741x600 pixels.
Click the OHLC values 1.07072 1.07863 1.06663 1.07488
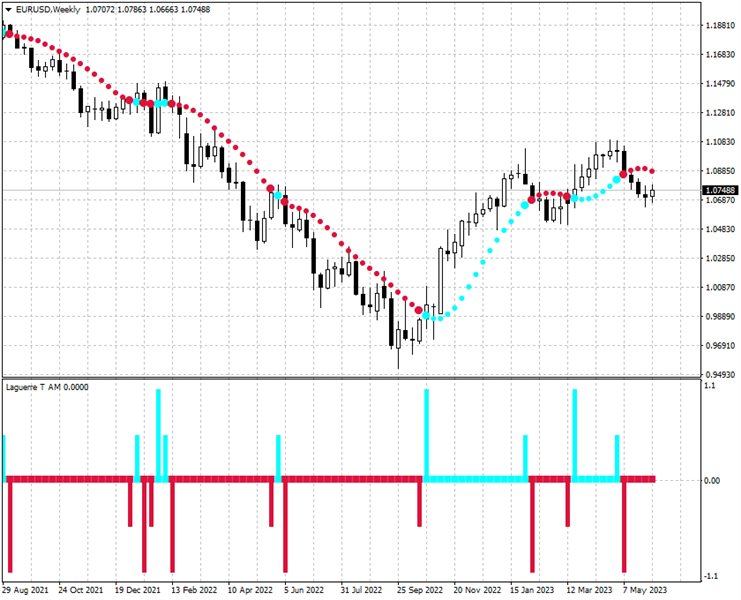coord(148,9)
